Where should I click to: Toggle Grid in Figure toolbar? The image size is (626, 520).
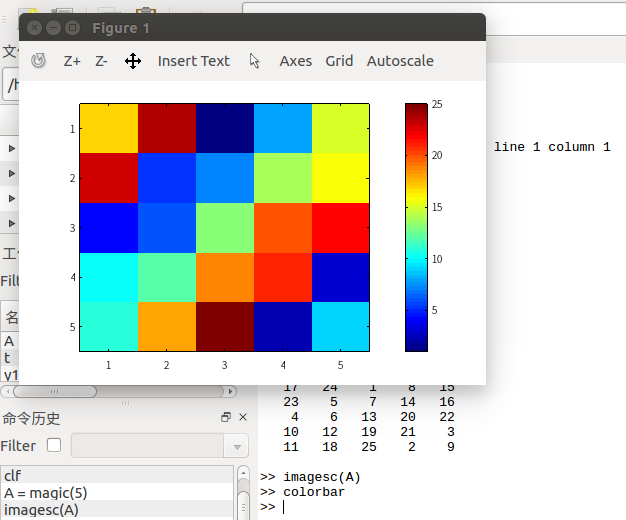pyautogui.click(x=339, y=61)
